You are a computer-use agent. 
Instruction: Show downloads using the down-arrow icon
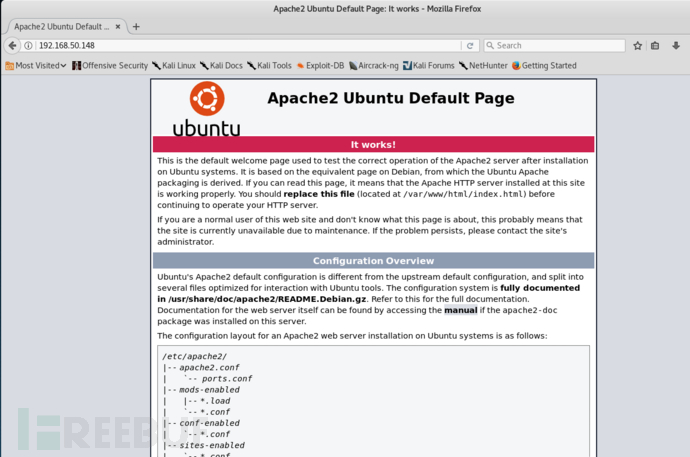coord(674,45)
